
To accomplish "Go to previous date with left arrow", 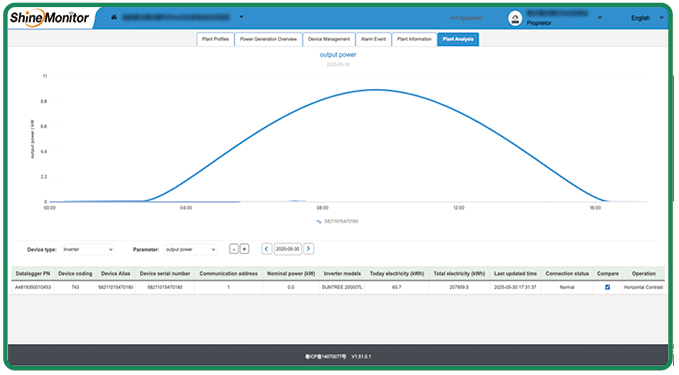I will pyautogui.click(x=267, y=249).
